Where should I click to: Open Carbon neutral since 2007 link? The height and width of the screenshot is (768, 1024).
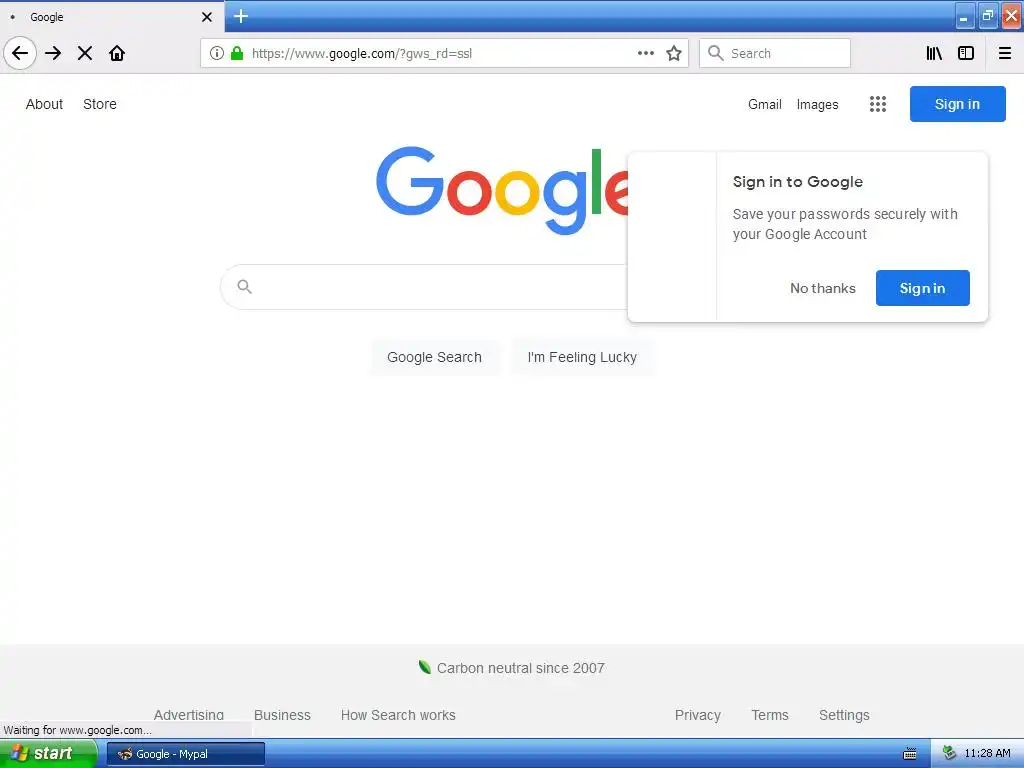(x=520, y=668)
